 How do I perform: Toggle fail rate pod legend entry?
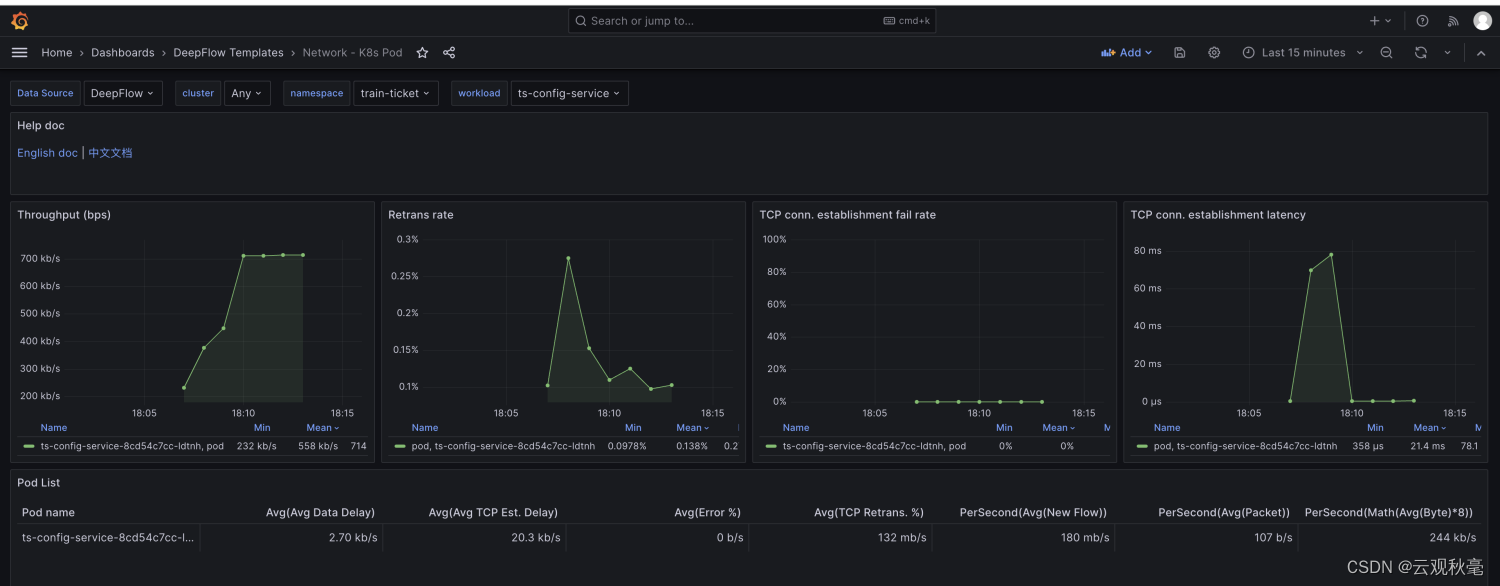tap(874, 446)
